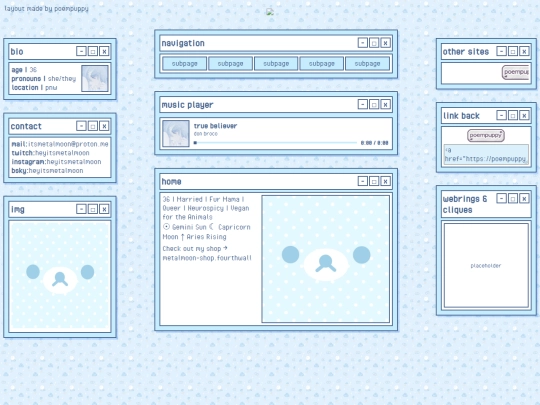Screen dimensions: 540x405
Task: Click the pronouns line in bio
Action: point(44,79)
